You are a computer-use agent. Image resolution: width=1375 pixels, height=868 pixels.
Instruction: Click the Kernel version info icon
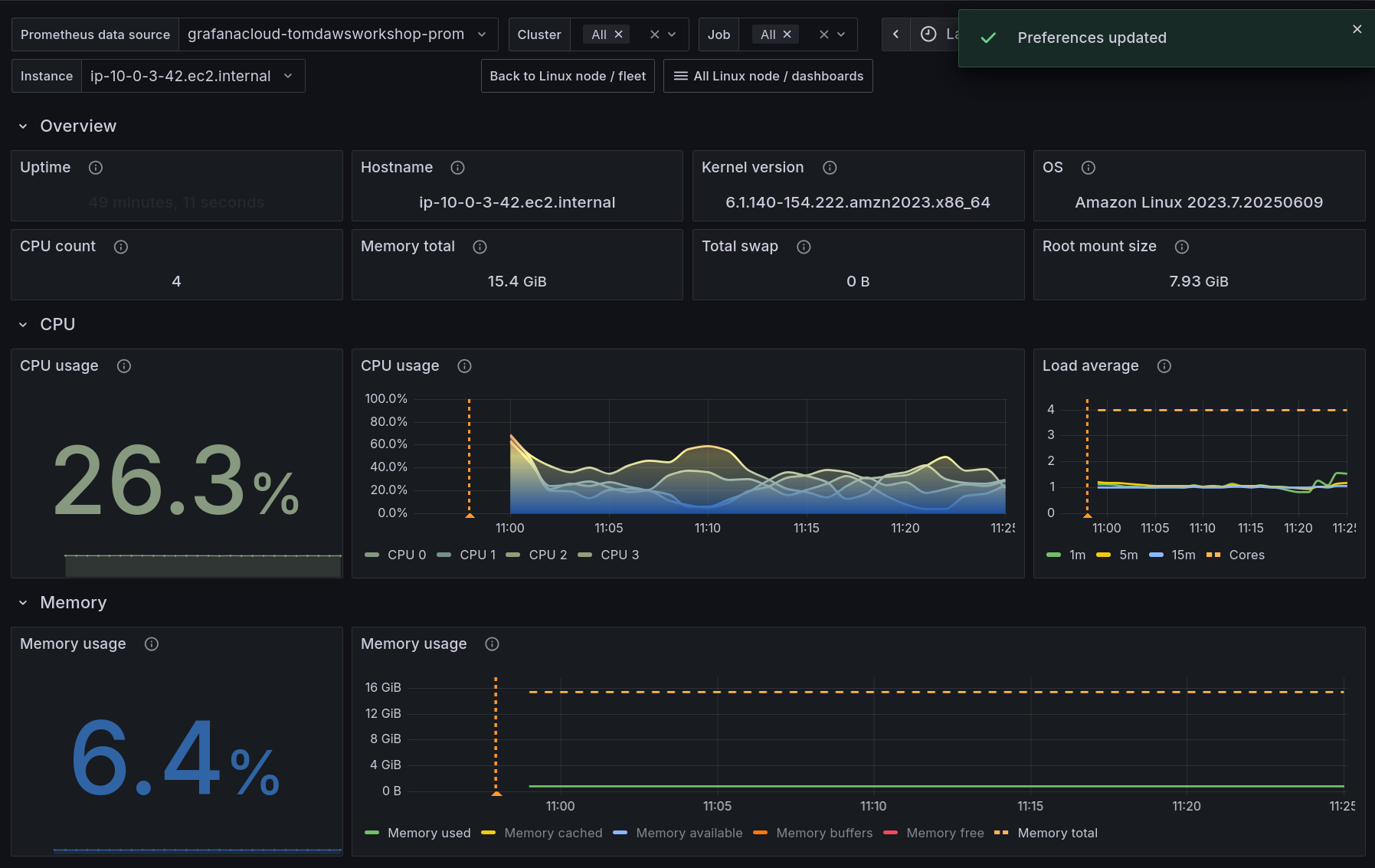coord(830,168)
